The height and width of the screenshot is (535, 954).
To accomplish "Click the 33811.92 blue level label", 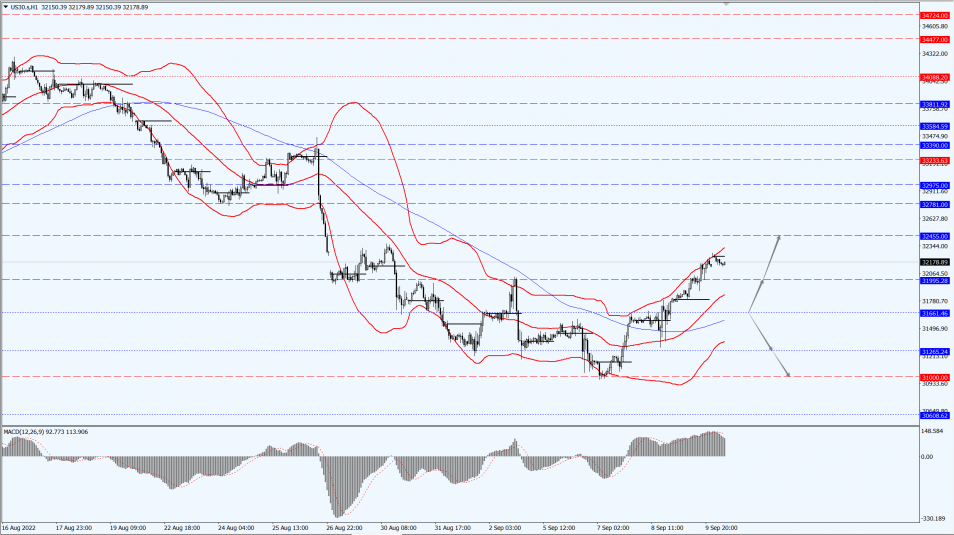I will pyautogui.click(x=934, y=103).
